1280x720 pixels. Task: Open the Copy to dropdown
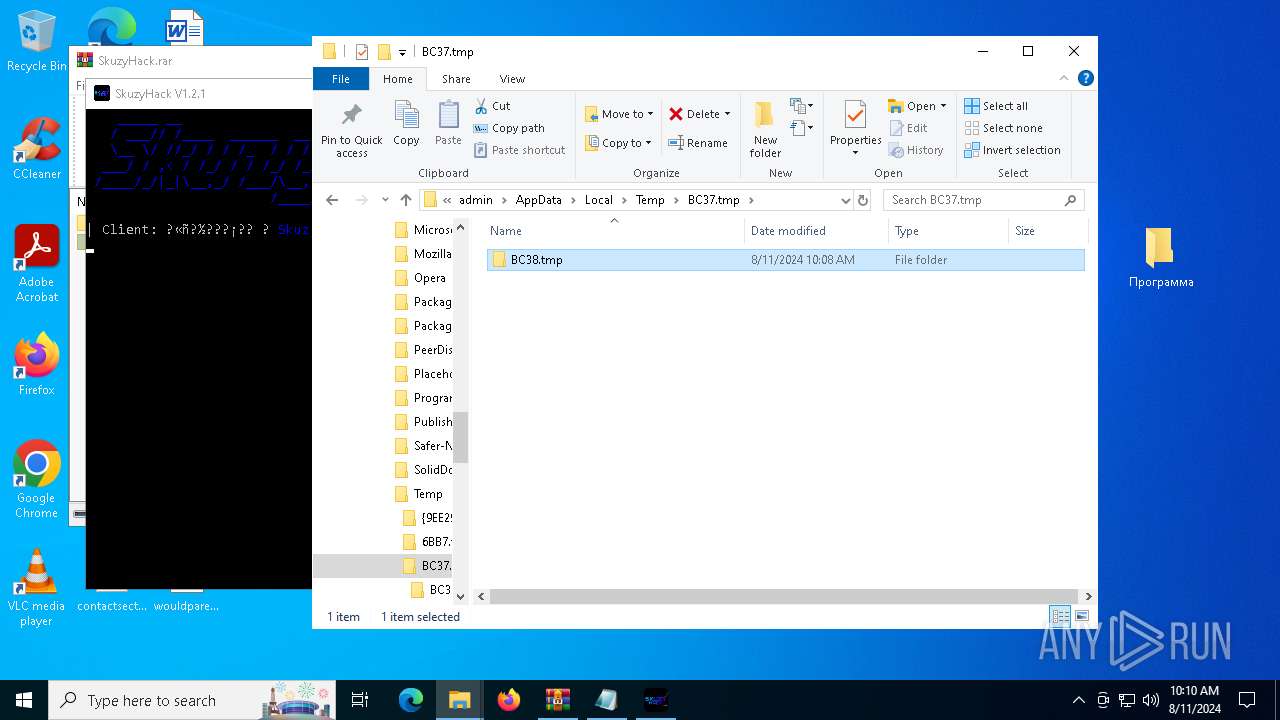pos(618,143)
